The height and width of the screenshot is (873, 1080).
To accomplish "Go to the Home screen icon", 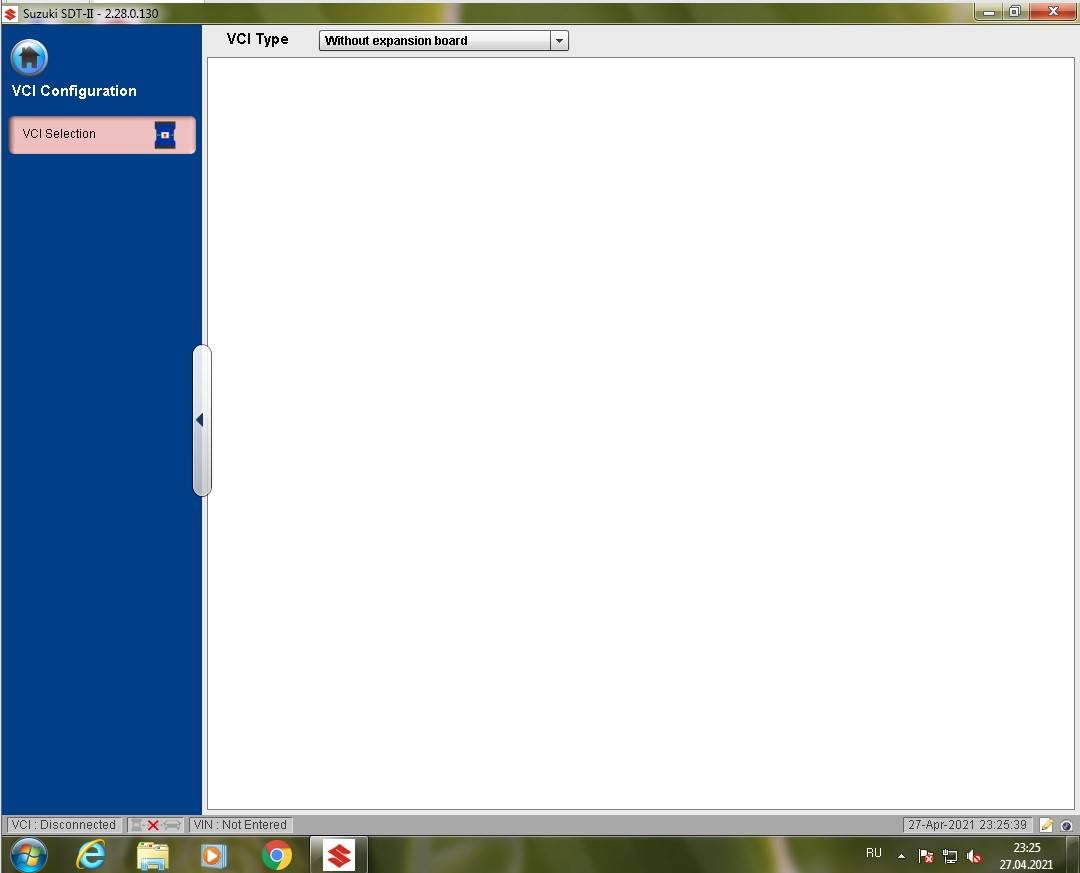I will pos(29,57).
